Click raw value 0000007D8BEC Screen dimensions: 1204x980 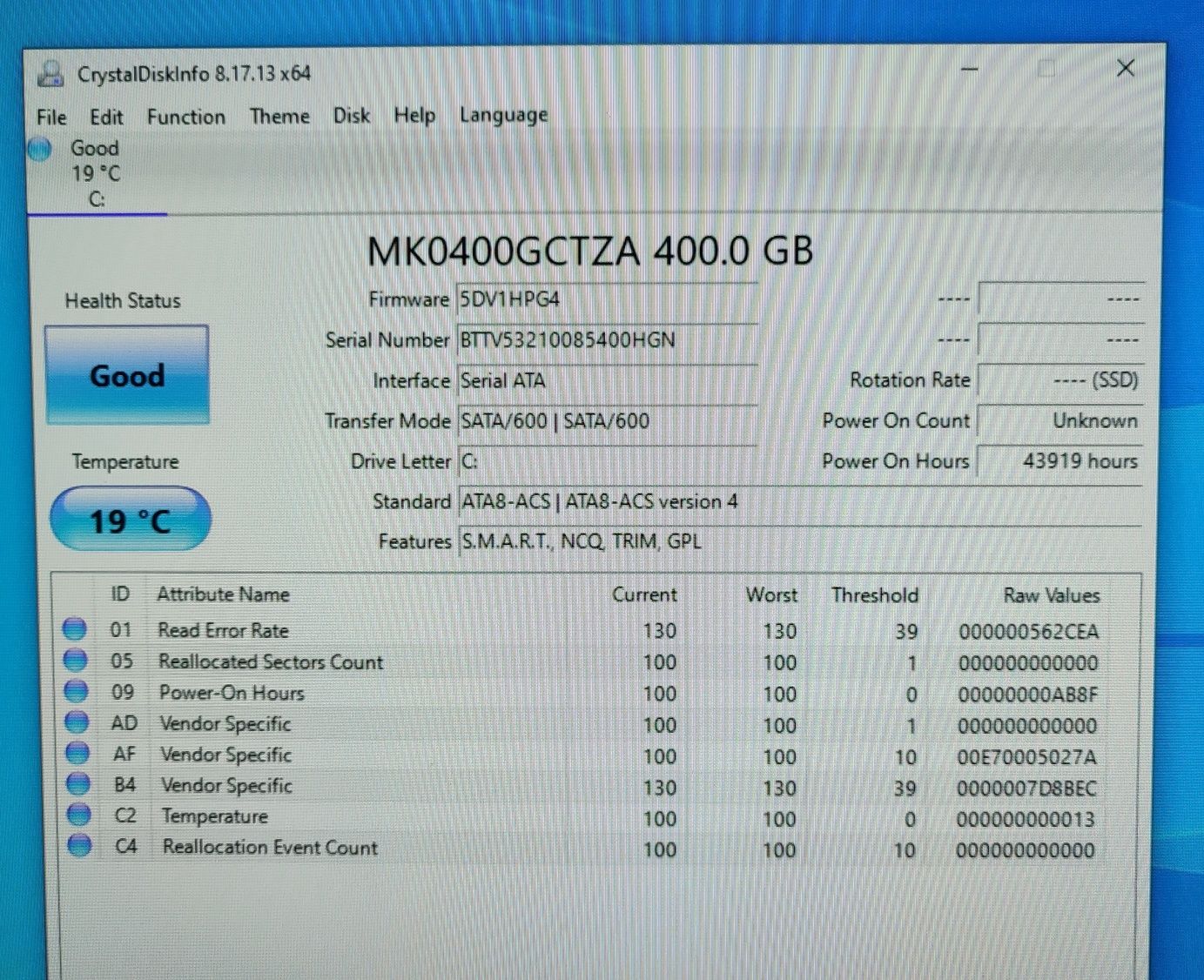click(x=1026, y=789)
